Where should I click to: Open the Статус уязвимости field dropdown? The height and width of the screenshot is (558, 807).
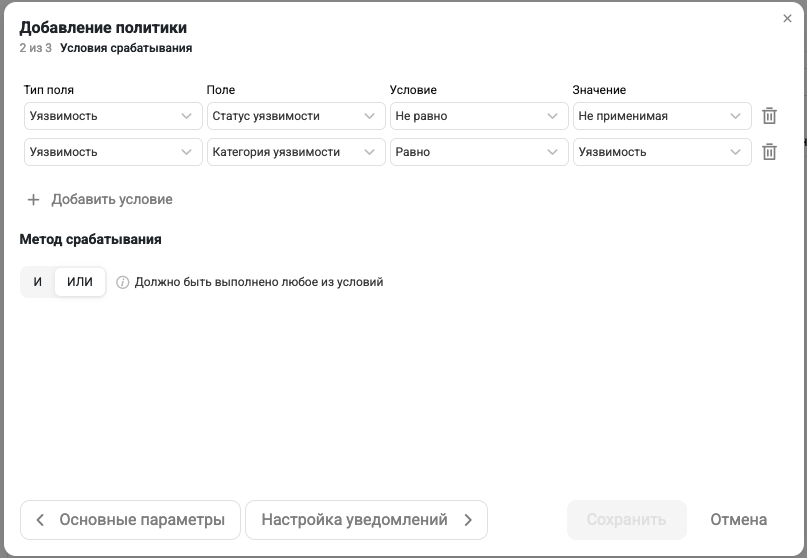(294, 116)
